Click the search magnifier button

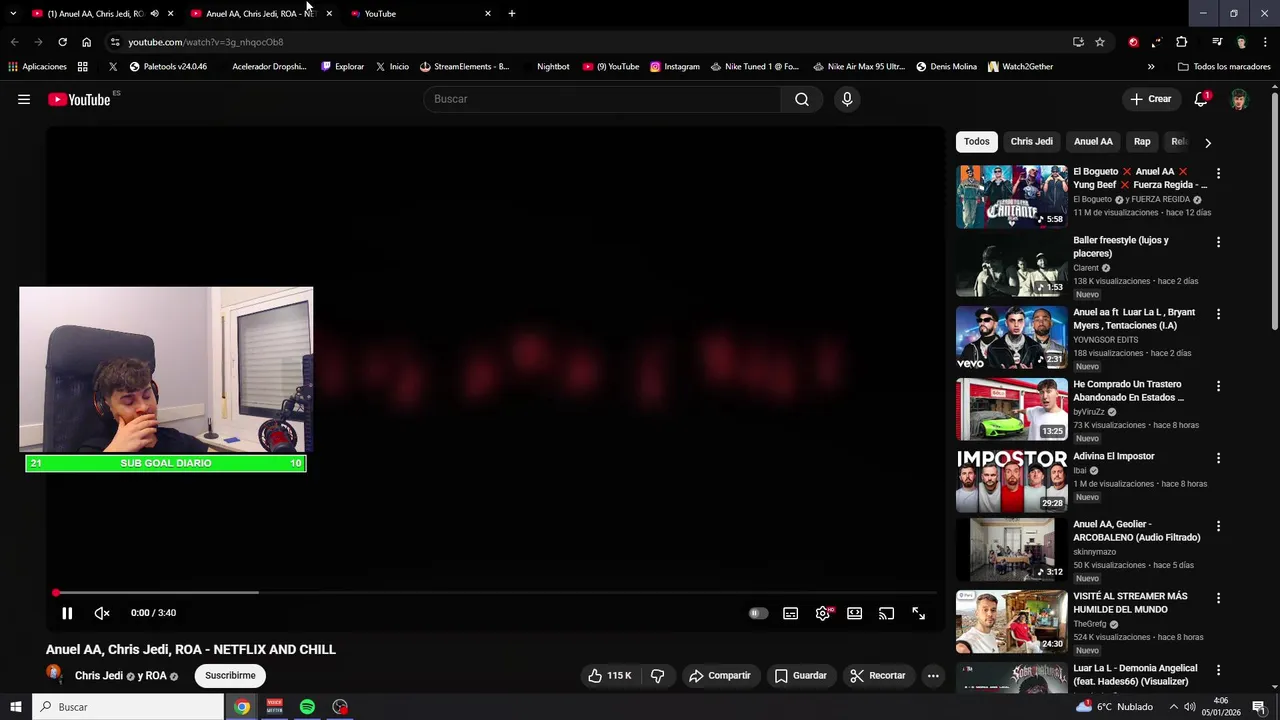pos(802,99)
